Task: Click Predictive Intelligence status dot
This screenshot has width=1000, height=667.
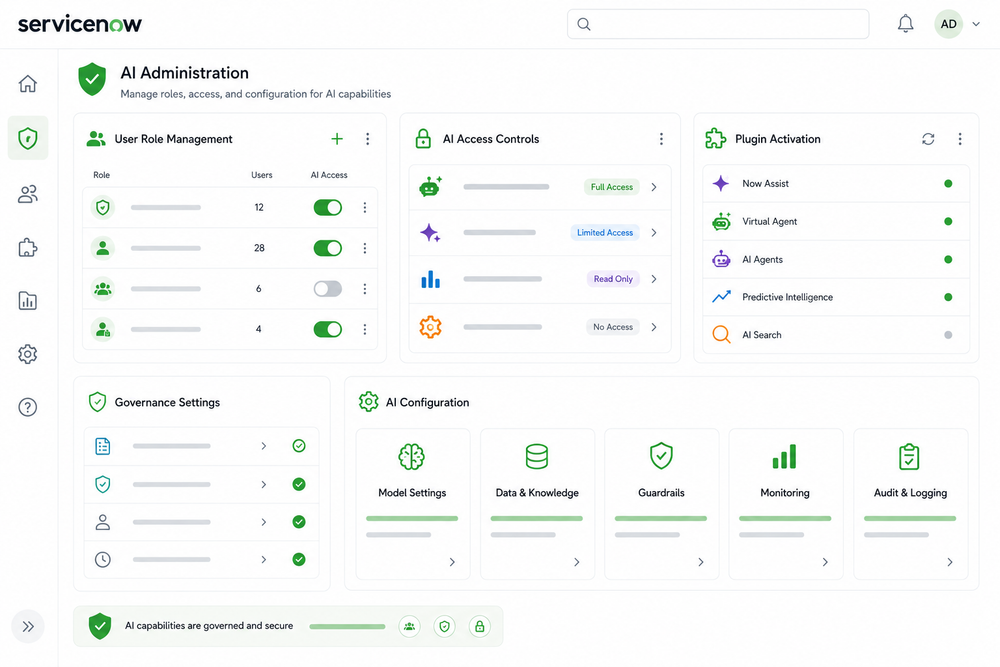Action: [948, 297]
